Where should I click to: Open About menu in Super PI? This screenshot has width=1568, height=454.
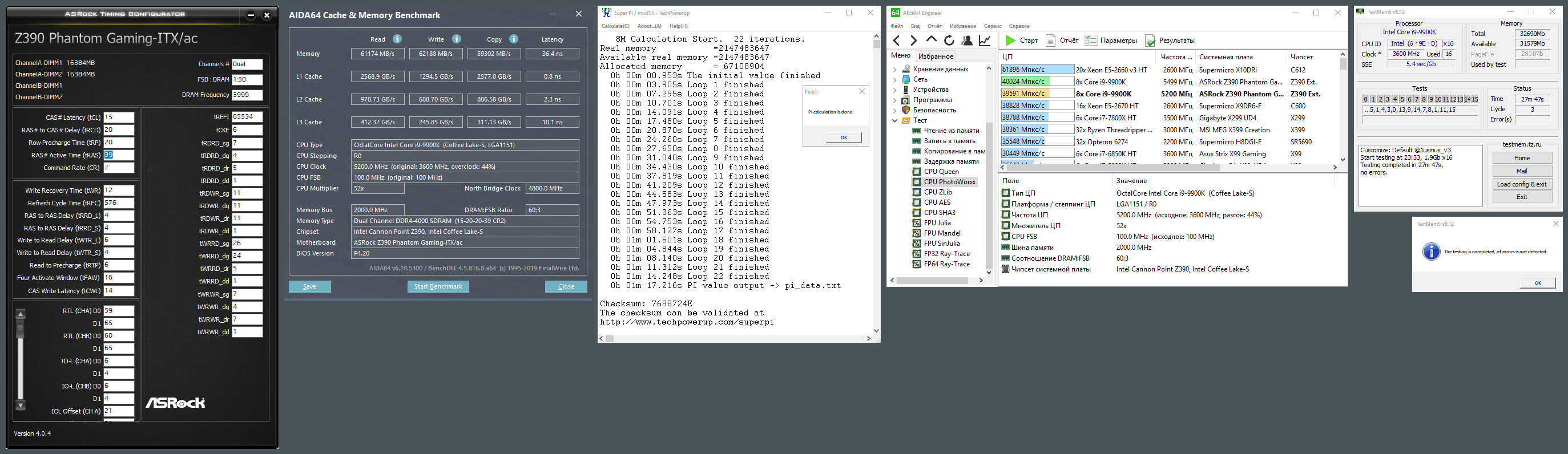[650, 26]
